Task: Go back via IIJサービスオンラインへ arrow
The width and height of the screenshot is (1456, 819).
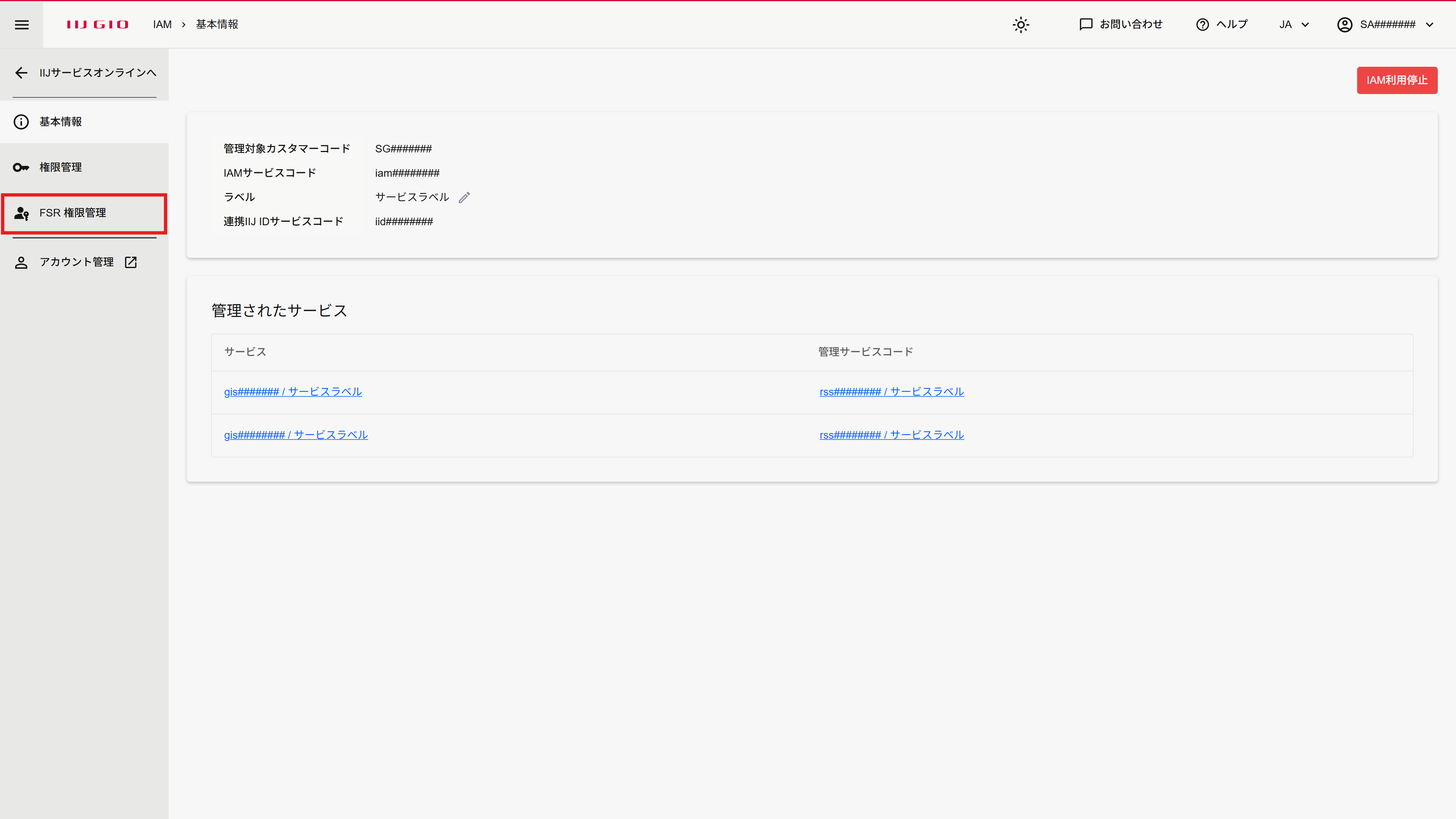Action: tap(22, 72)
